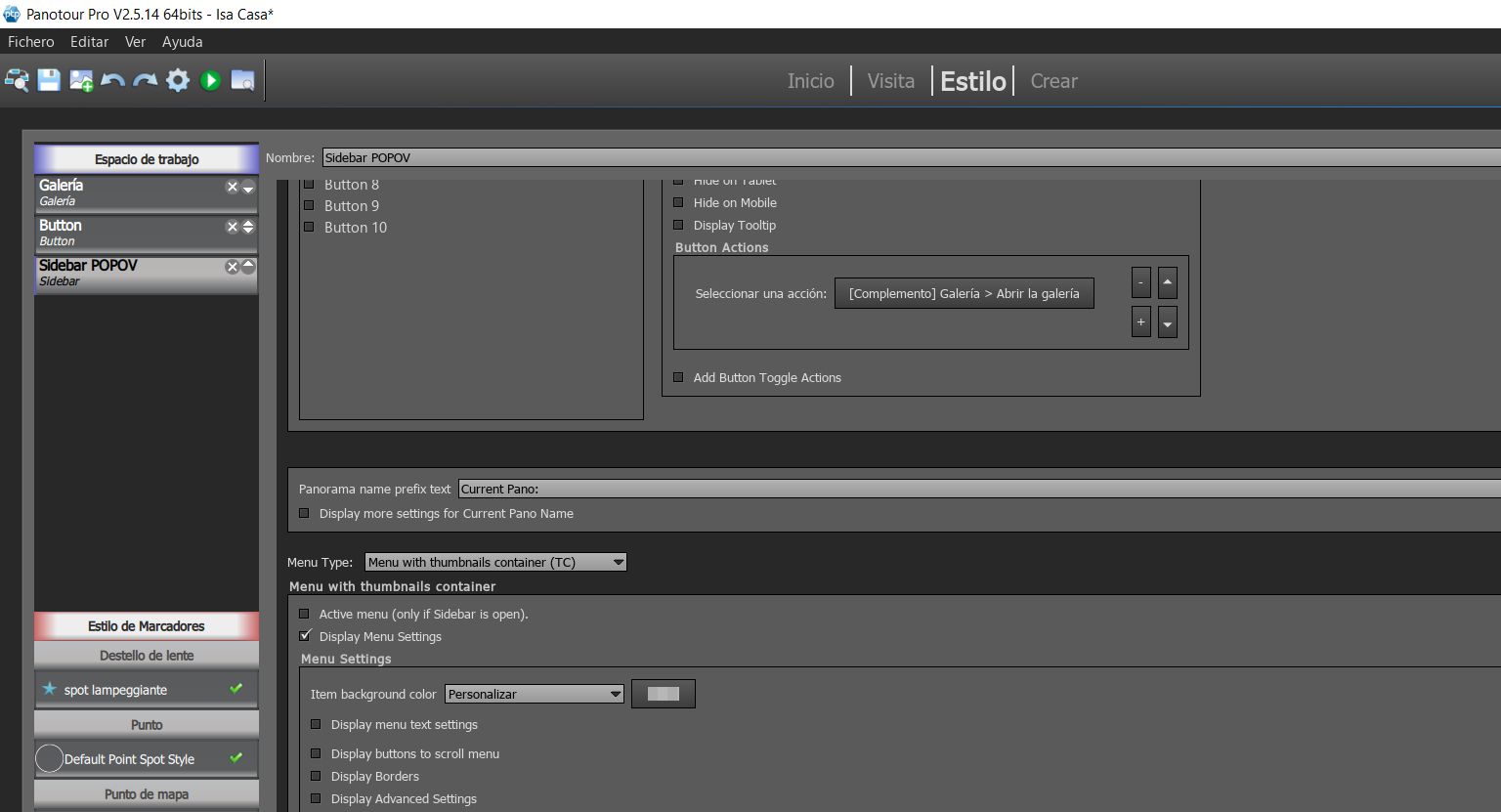The image size is (1501, 812).
Task: Undo with the left arrow icon
Action: (113, 81)
